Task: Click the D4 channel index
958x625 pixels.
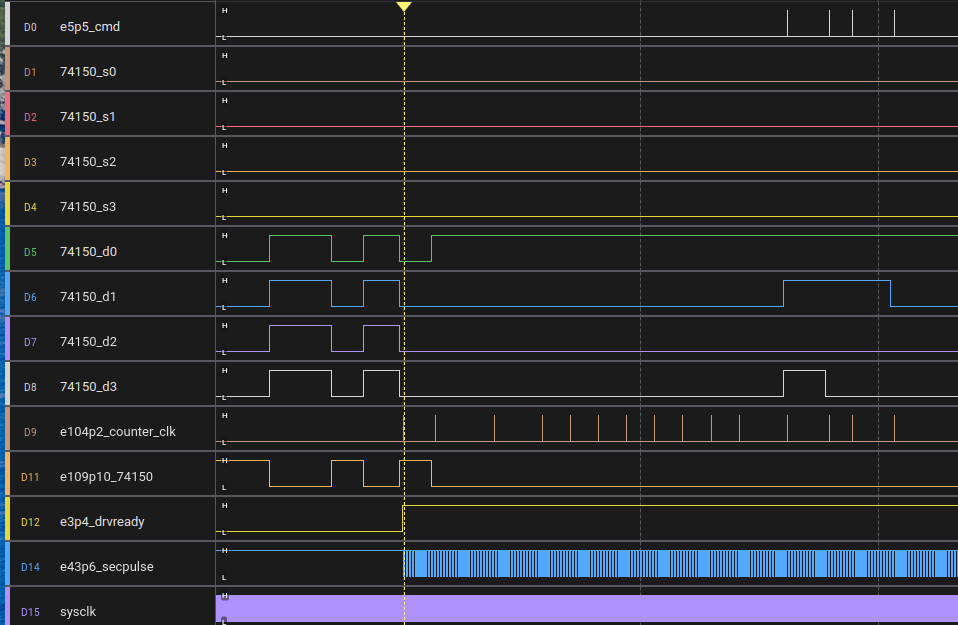Action: 30,207
